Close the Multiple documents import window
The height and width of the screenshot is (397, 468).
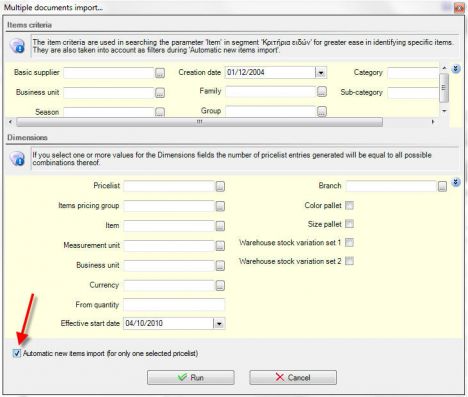(x=459, y=7)
